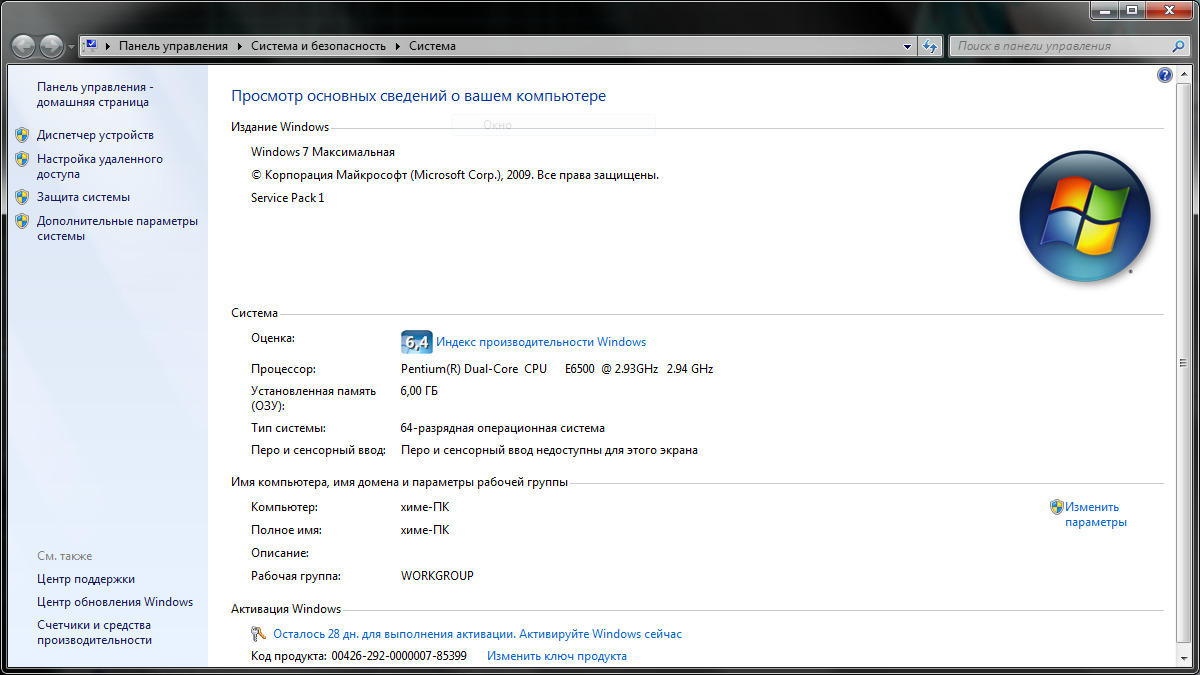Click the shield icon beside Защита системы
The width and height of the screenshot is (1200, 675).
[22, 197]
